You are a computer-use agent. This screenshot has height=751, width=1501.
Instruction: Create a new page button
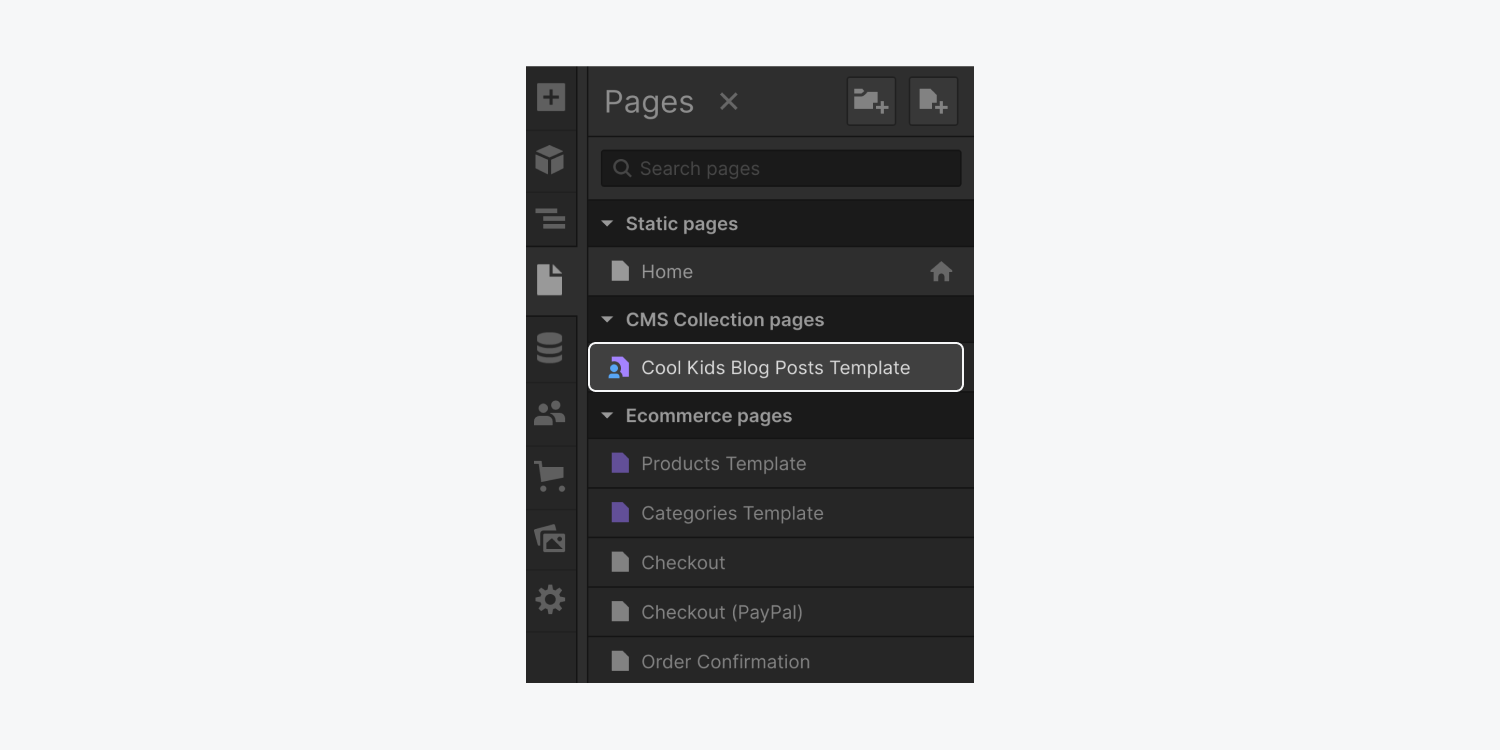point(933,101)
